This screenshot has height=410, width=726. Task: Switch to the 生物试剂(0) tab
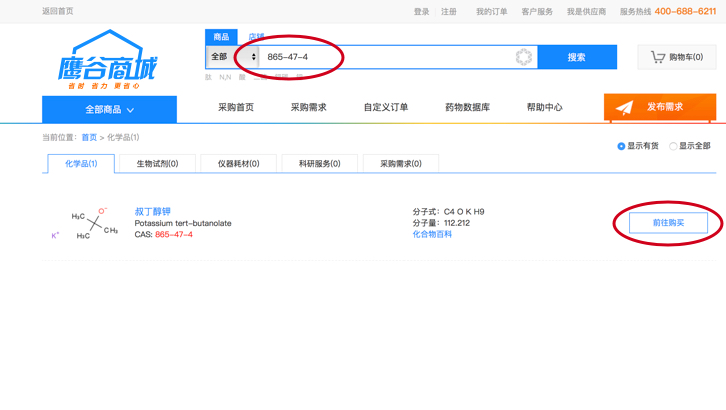tap(157, 163)
